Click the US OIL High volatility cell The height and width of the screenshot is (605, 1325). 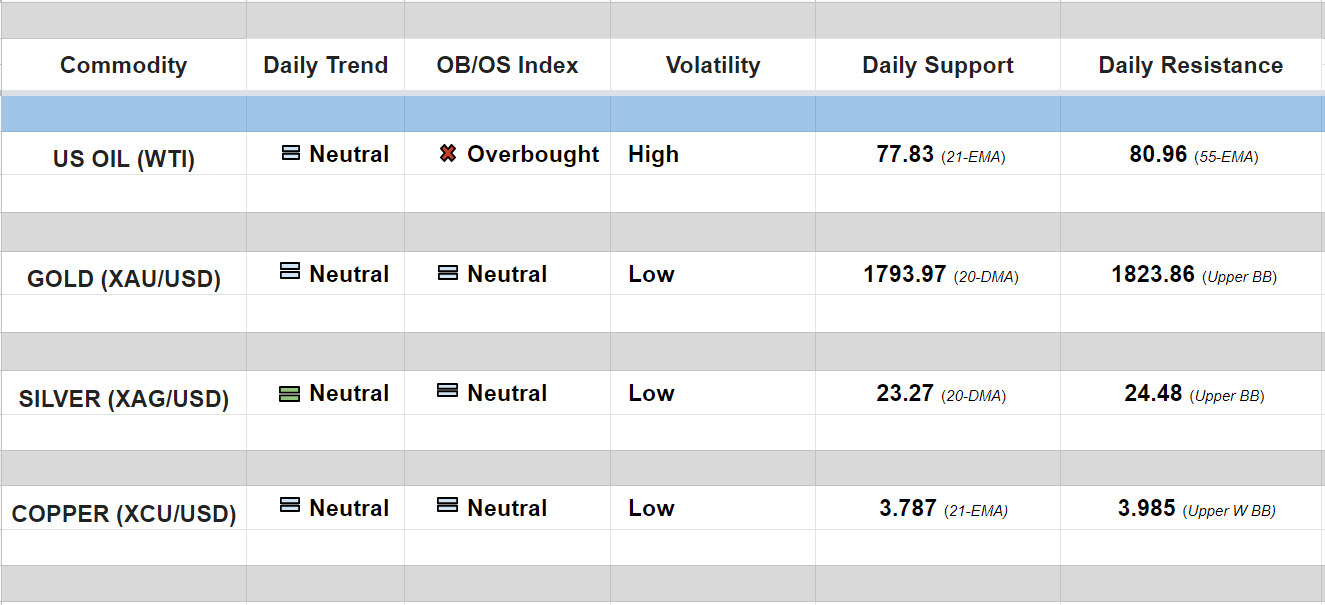[653, 155]
